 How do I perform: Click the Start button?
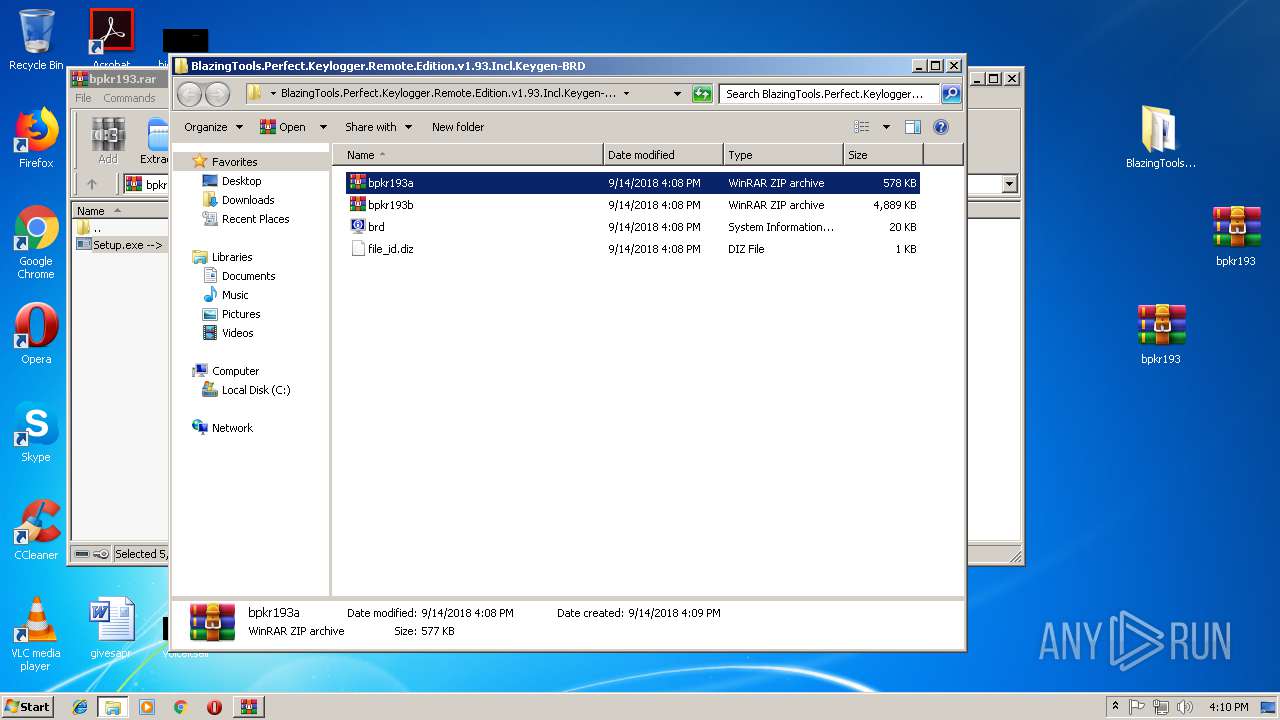click(28, 706)
